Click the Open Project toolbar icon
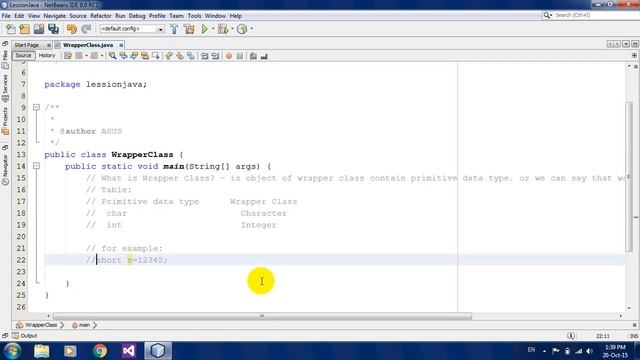This screenshot has width=640, height=360. [x=39, y=29]
